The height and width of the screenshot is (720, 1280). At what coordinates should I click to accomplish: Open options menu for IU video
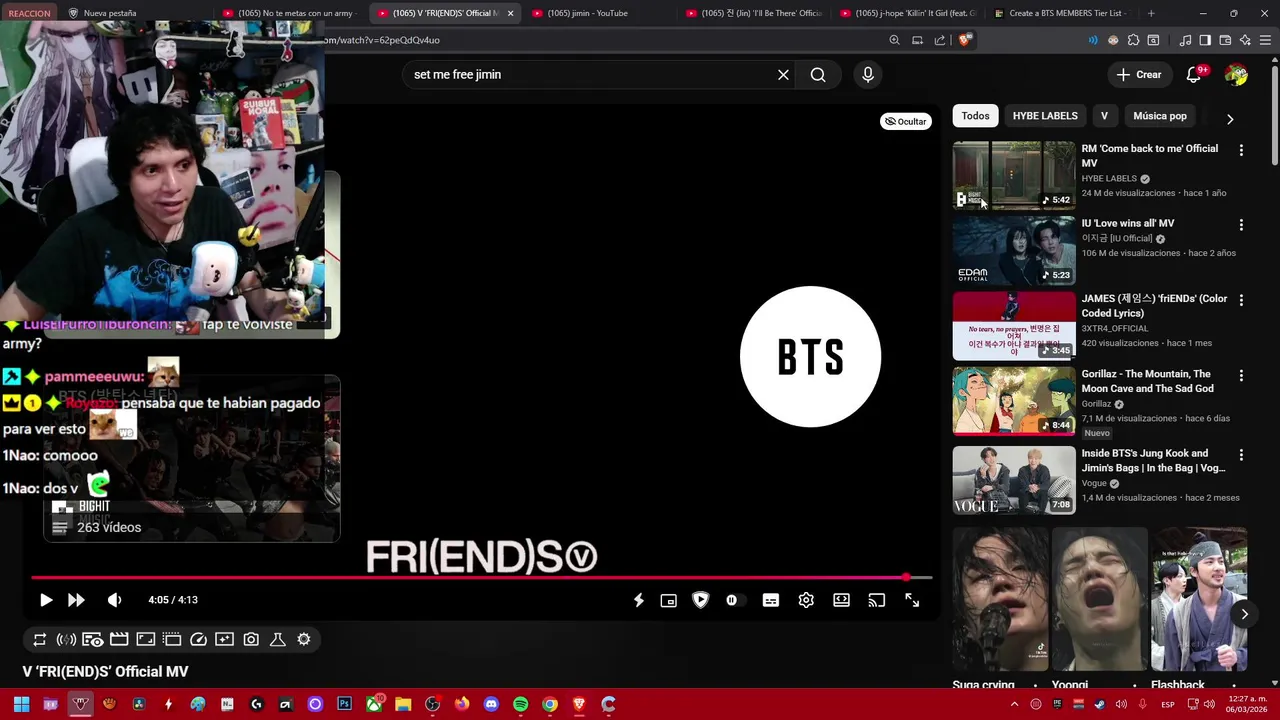(x=1241, y=225)
